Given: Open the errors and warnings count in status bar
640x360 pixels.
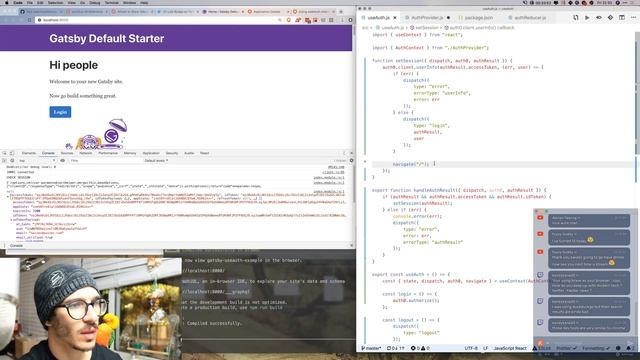Looking at the screenshot, I should 420,348.
